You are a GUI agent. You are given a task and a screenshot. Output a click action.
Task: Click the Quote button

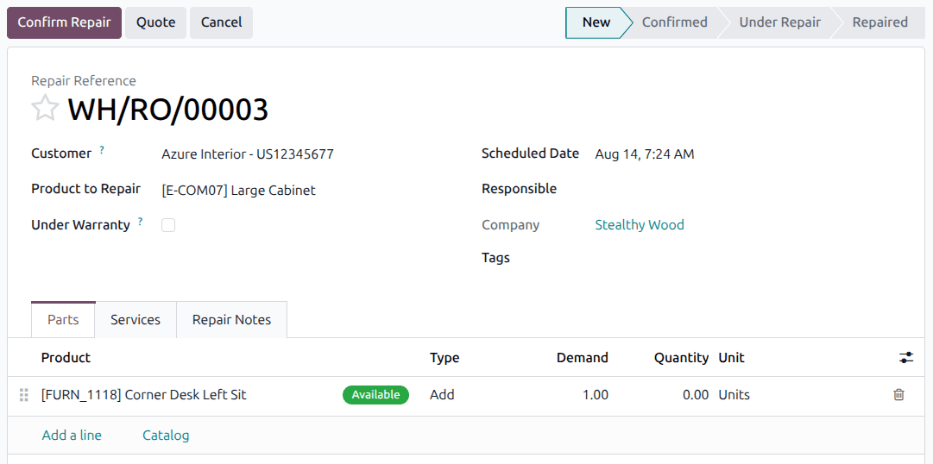(156, 23)
